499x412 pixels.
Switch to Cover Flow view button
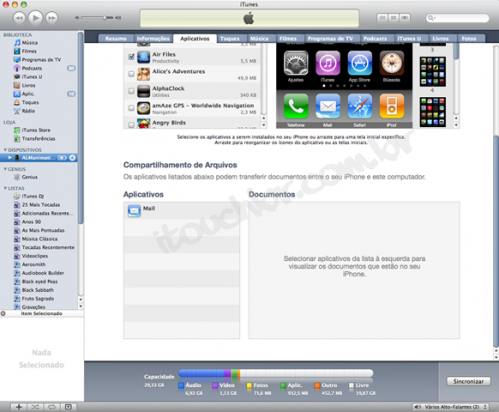click(405, 17)
